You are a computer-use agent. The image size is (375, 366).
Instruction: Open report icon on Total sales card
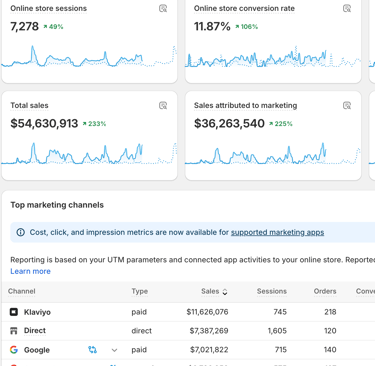[x=163, y=106]
